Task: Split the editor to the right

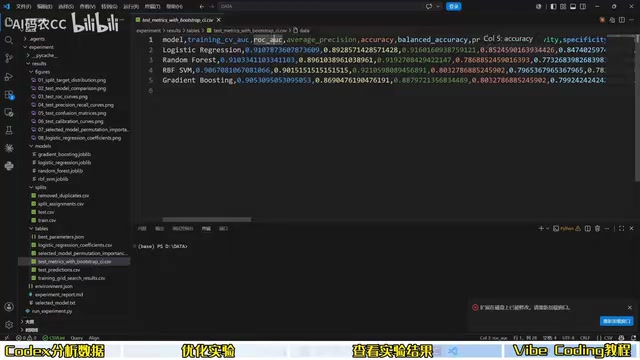Action: pos(622,20)
